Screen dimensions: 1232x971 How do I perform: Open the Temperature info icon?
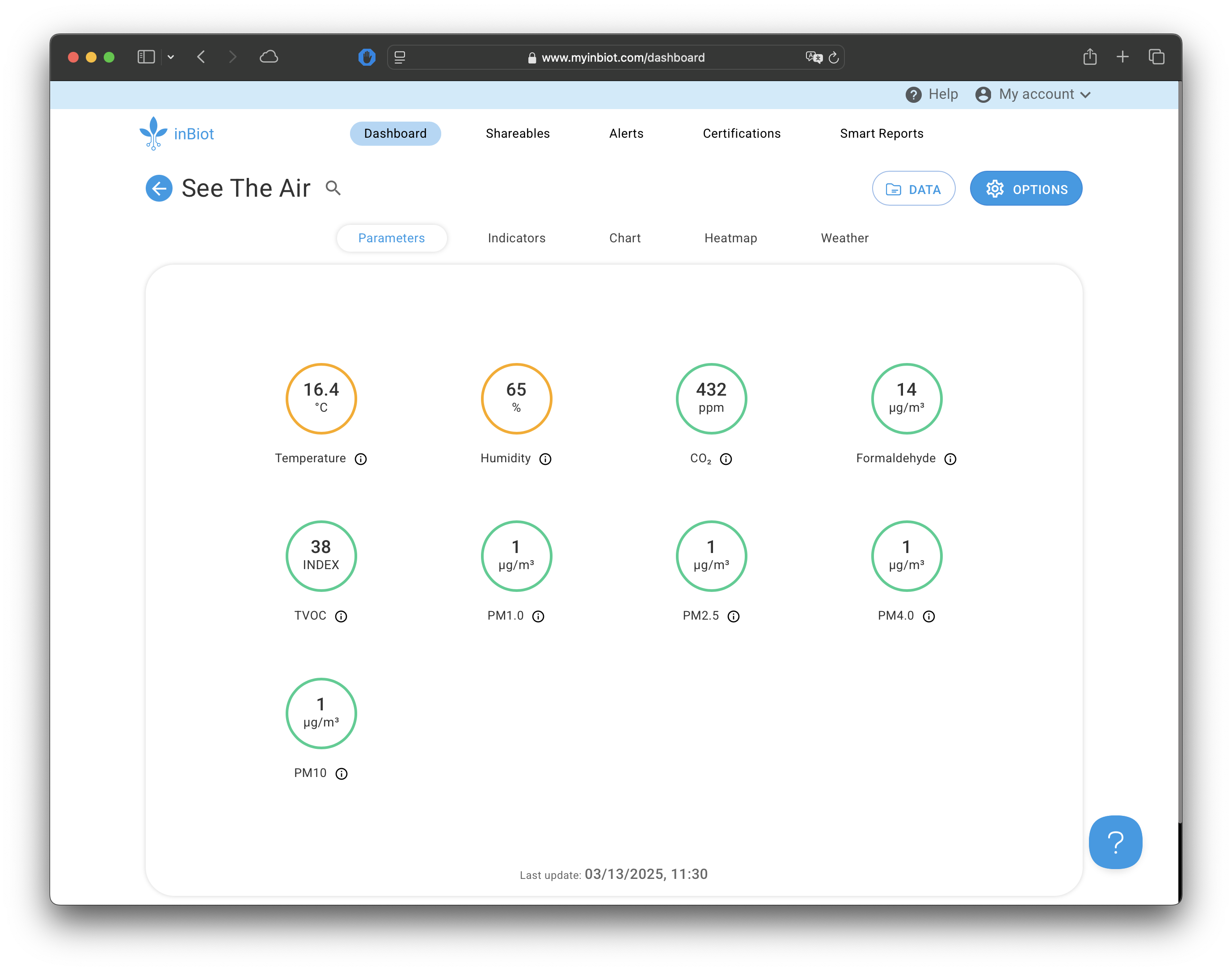click(x=360, y=459)
